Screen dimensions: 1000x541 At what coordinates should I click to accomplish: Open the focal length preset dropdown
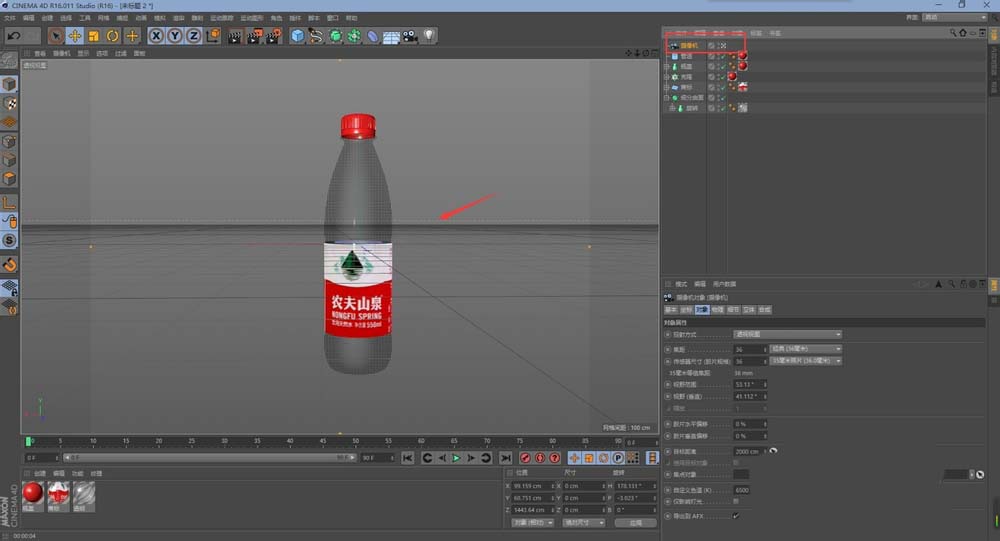tap(805, 349)
